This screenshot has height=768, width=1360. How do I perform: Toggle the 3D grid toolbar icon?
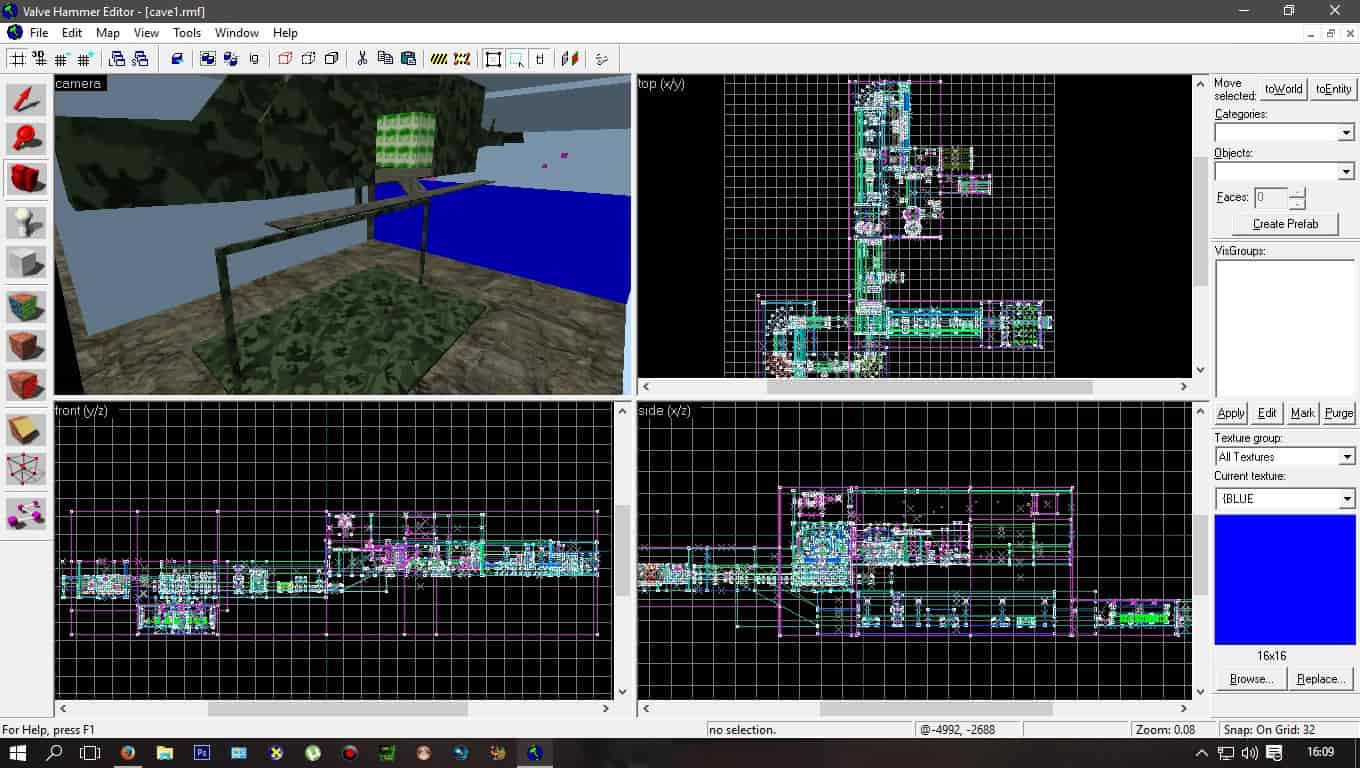40,59
